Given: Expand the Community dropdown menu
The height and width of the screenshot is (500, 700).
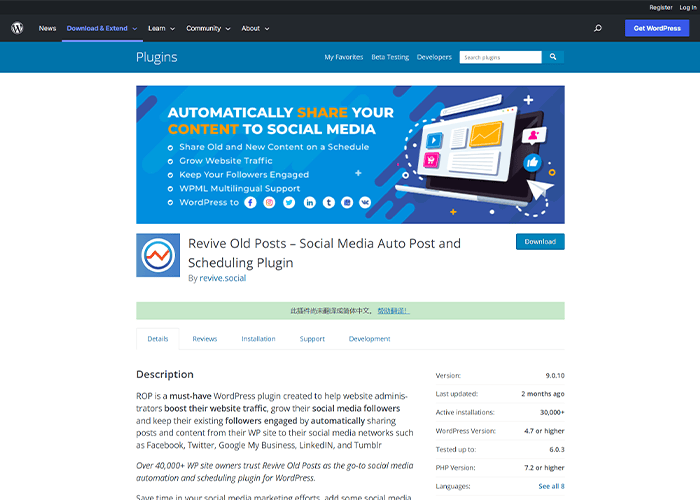Looking at the screenshot, I should [208, 28].
